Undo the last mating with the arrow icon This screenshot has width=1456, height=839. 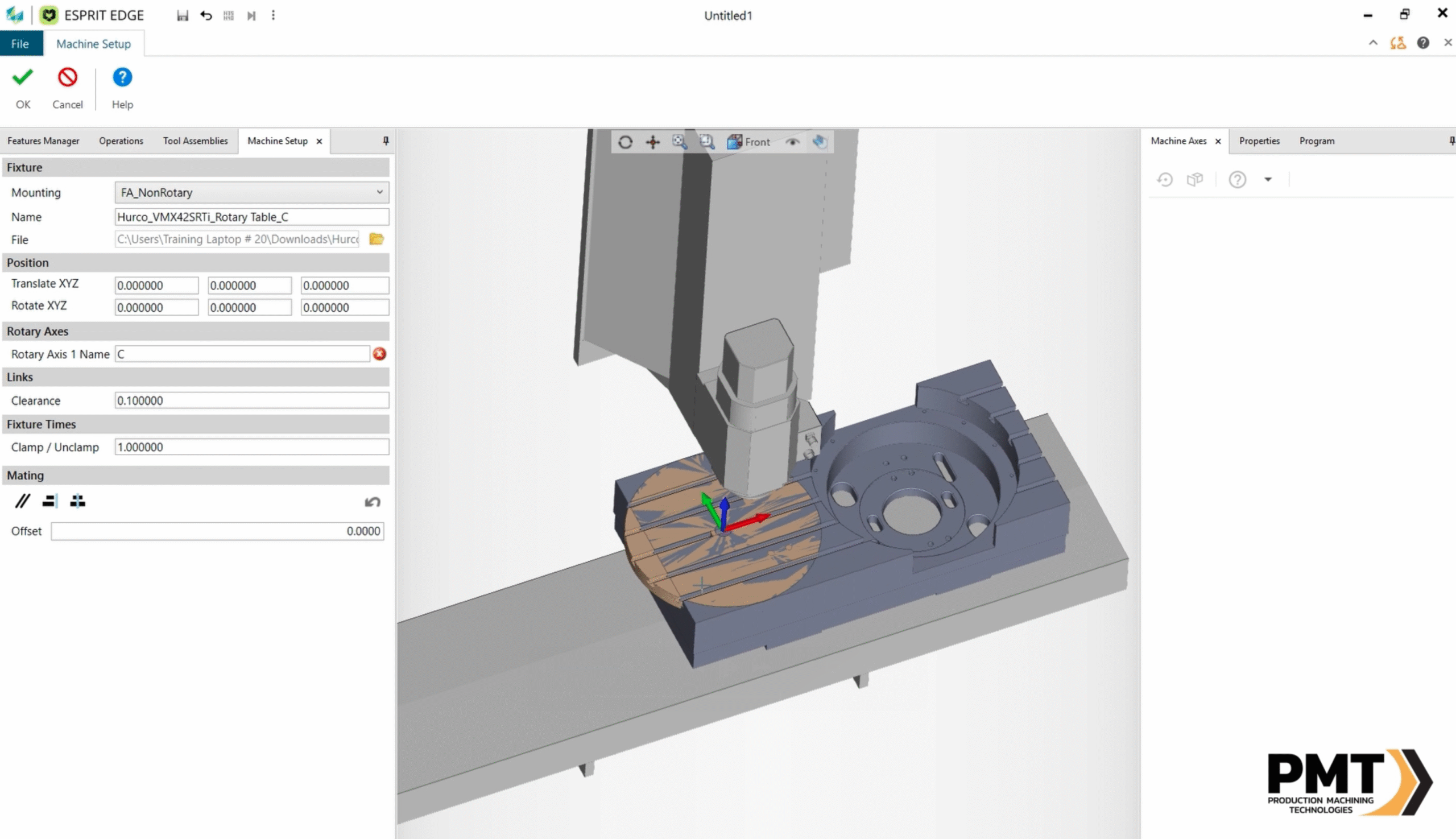[373, 502]
